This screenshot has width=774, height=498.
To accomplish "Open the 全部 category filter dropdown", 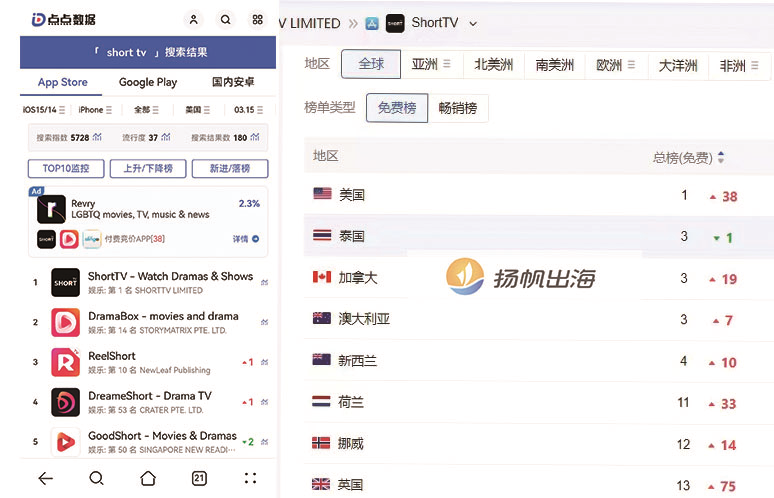I will click(x=147, y=110).
